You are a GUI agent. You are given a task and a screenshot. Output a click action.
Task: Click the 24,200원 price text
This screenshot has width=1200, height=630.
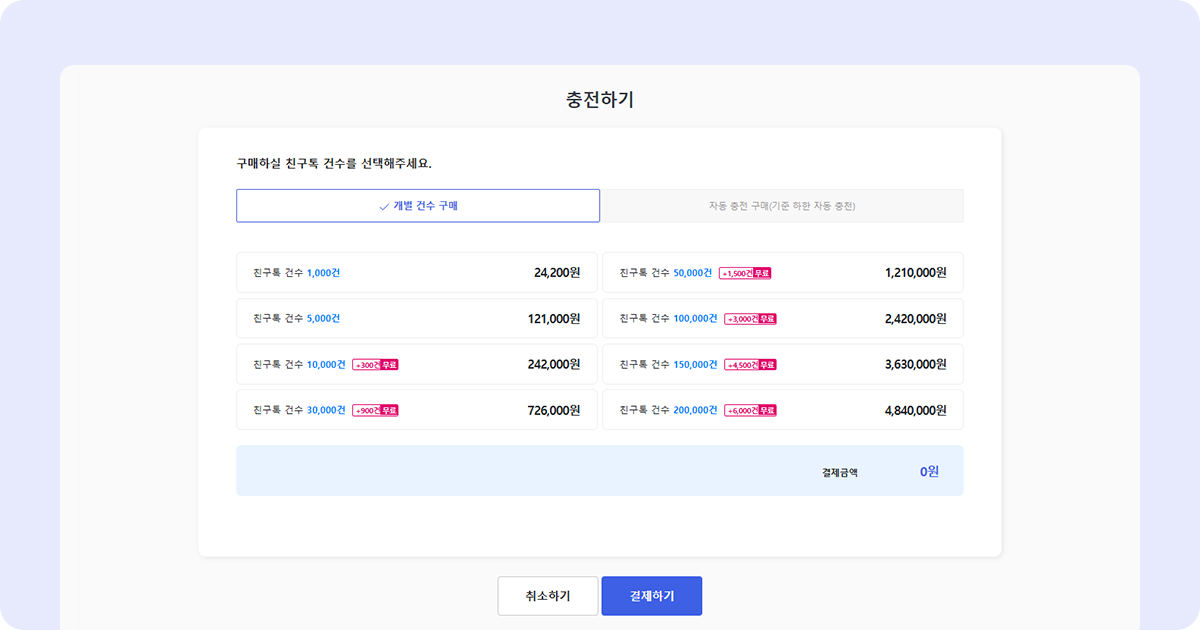coord(557,272)
